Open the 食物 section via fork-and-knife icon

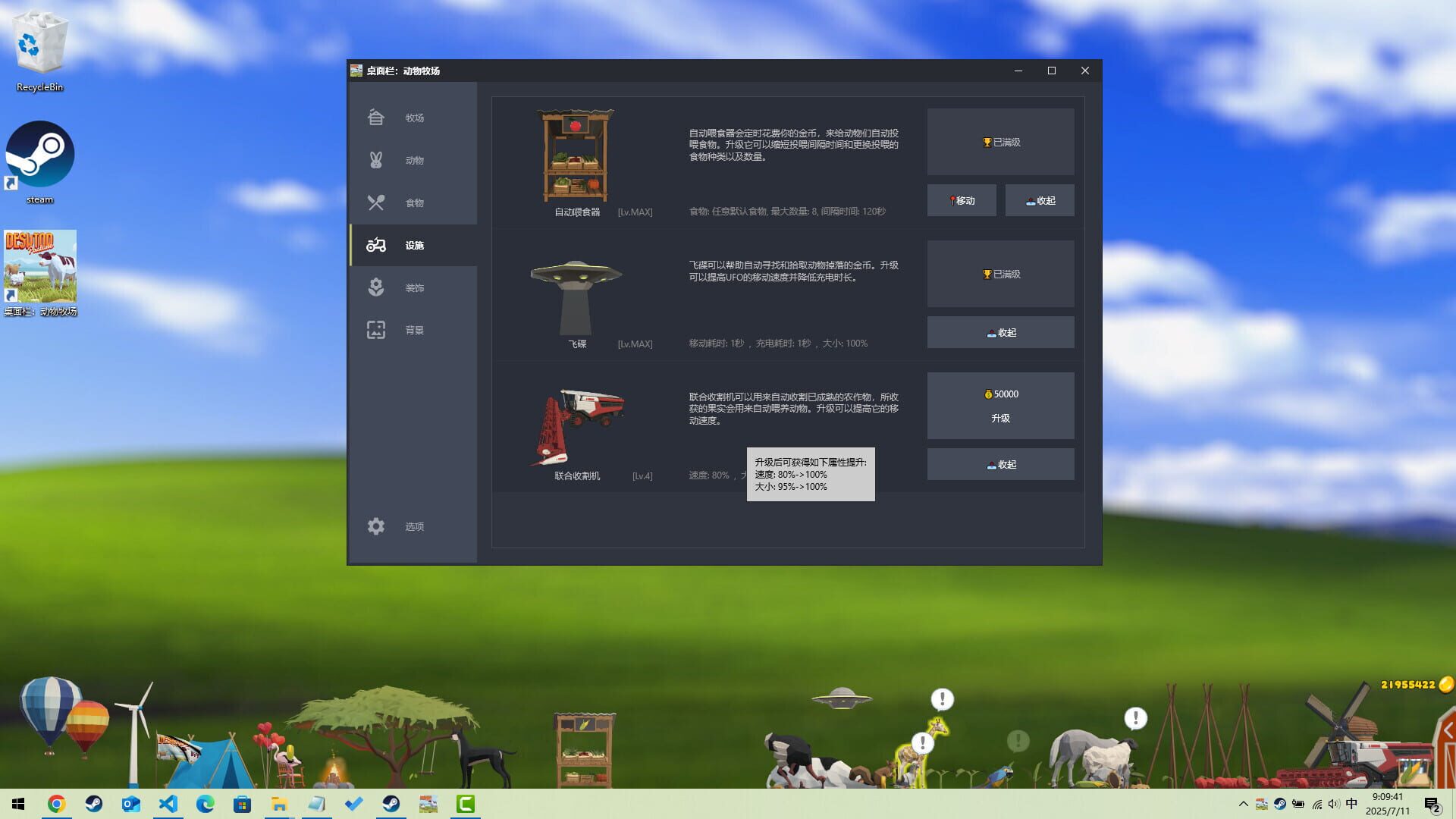pyautogui.click(x=375, y=202)
